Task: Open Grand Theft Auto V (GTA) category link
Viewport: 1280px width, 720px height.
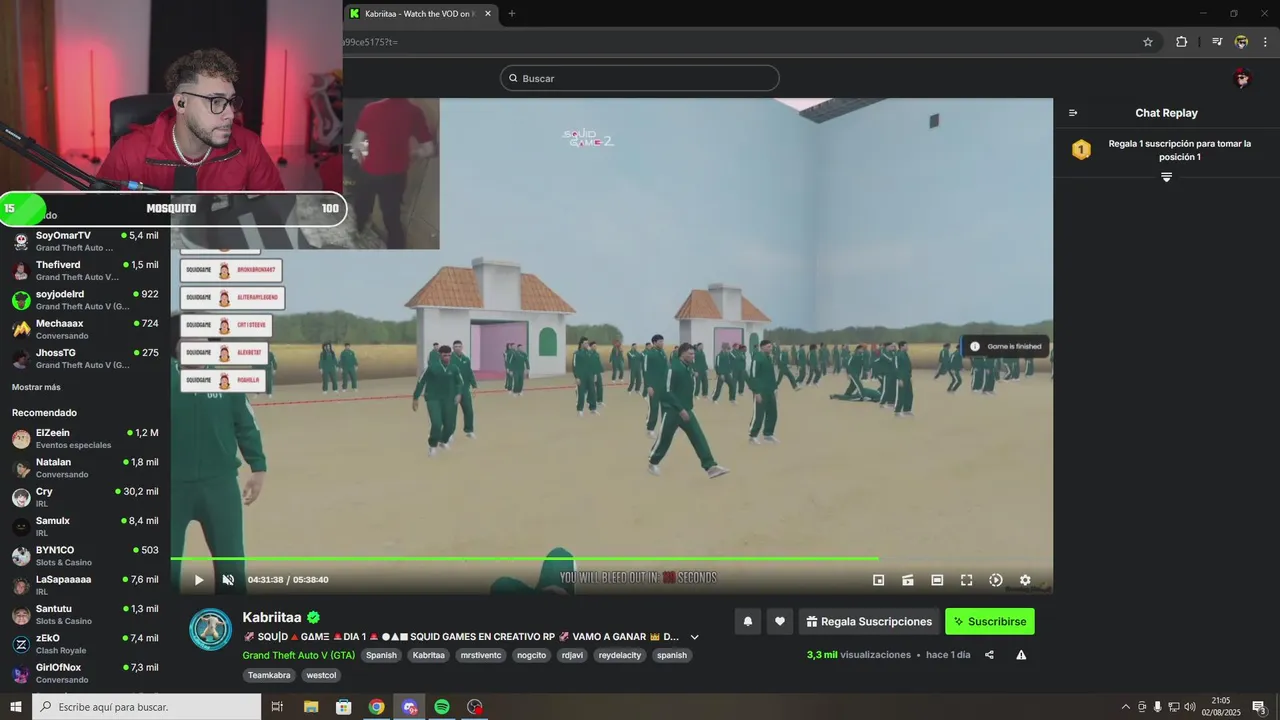Action: [x=298, y=655]
